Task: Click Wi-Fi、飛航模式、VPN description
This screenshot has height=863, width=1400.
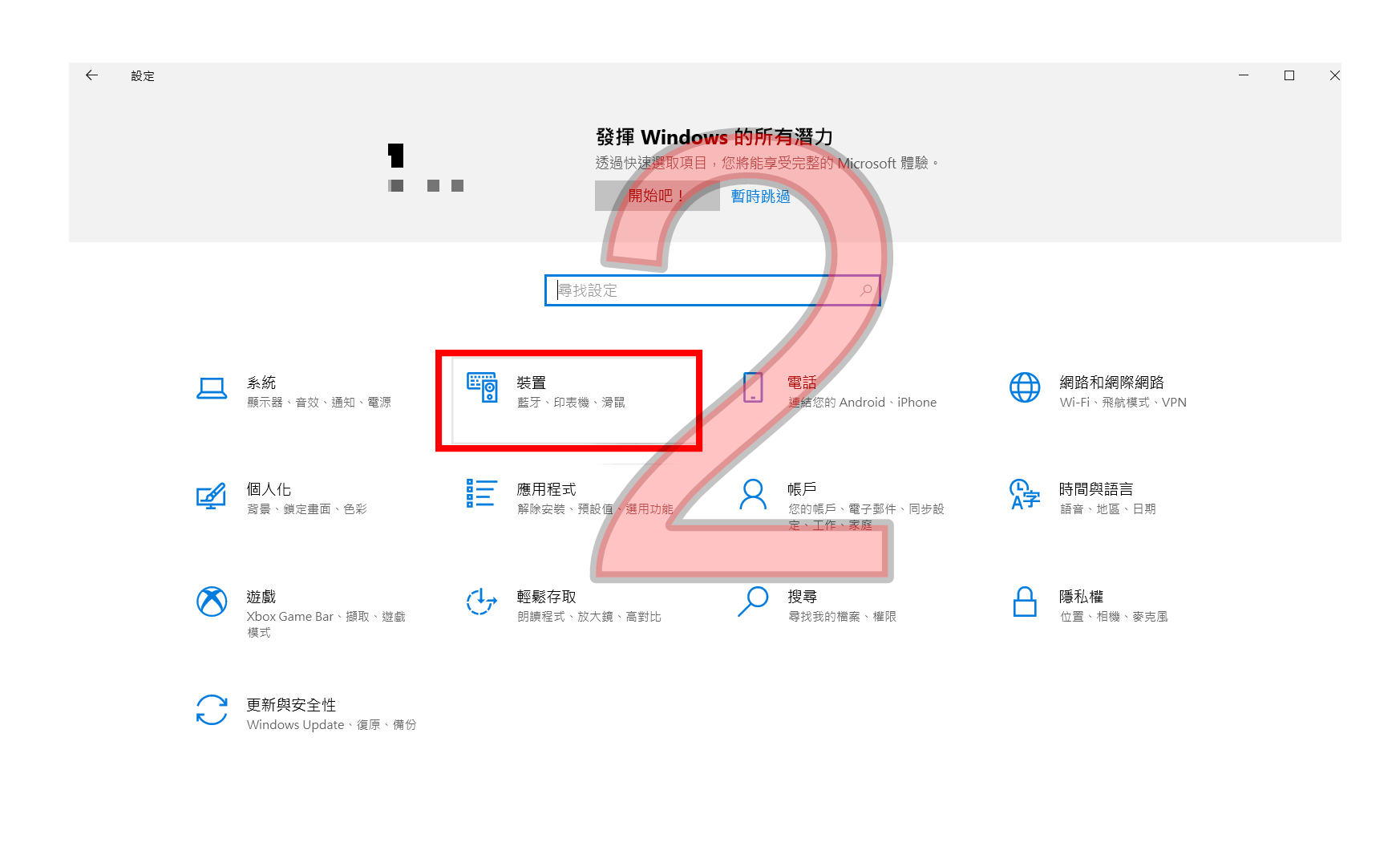Action: coord(1123,403)
